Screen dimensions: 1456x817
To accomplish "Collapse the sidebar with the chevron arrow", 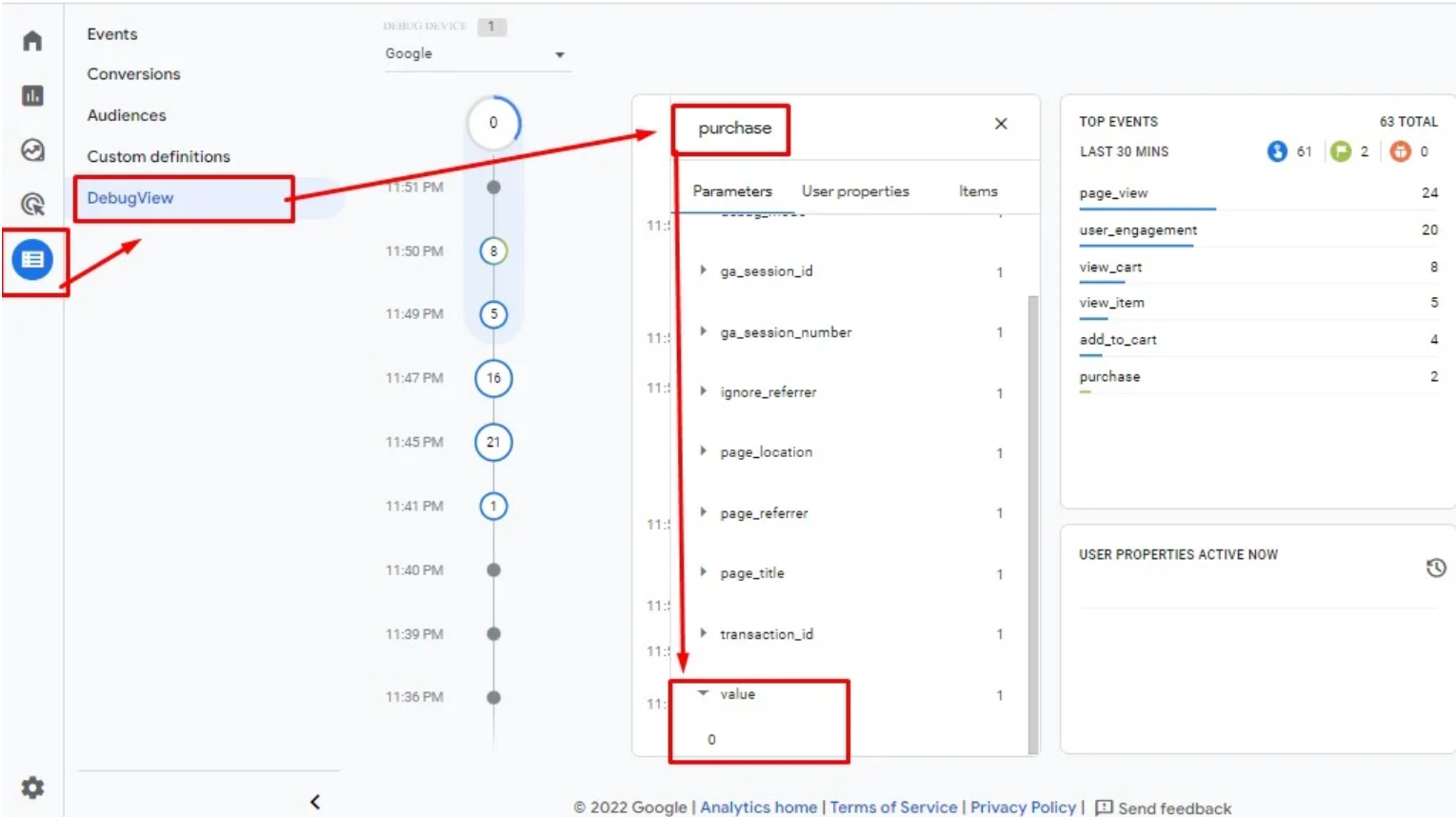I will [315, 802].
